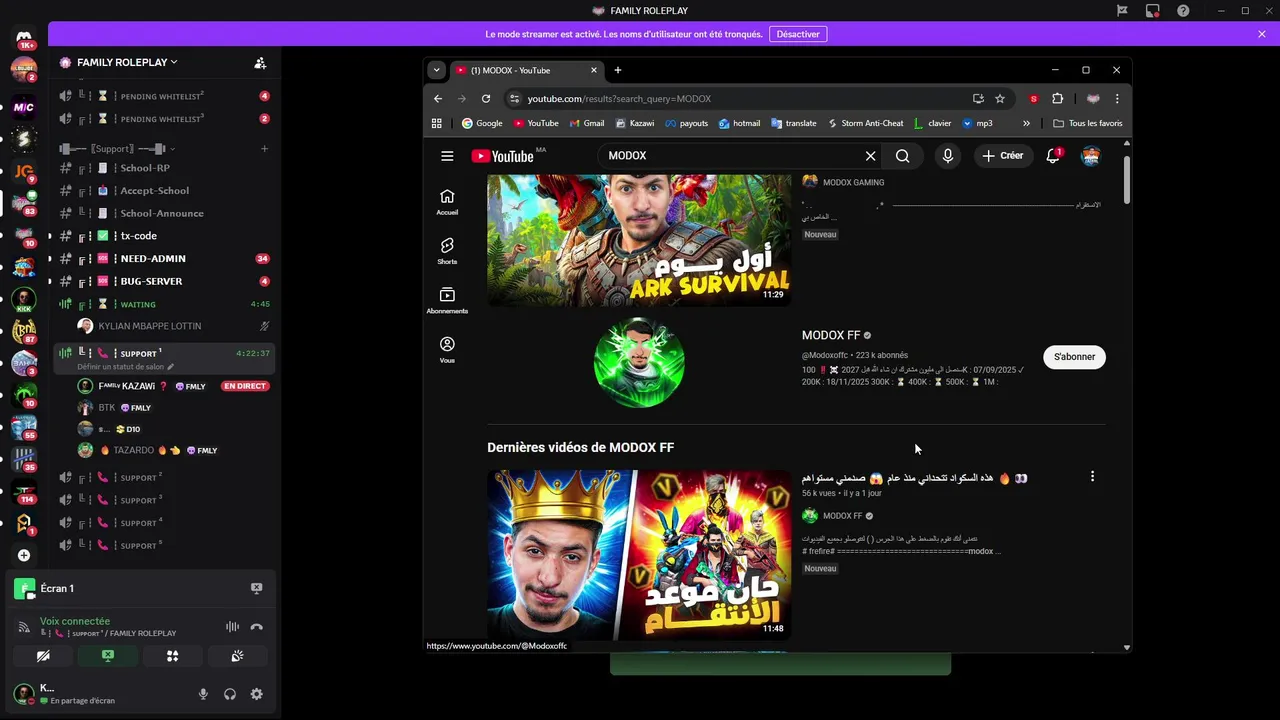This screenshot has height=720, width=1280.
Task: Clear the MODOX search text
Action: (870, 156)
